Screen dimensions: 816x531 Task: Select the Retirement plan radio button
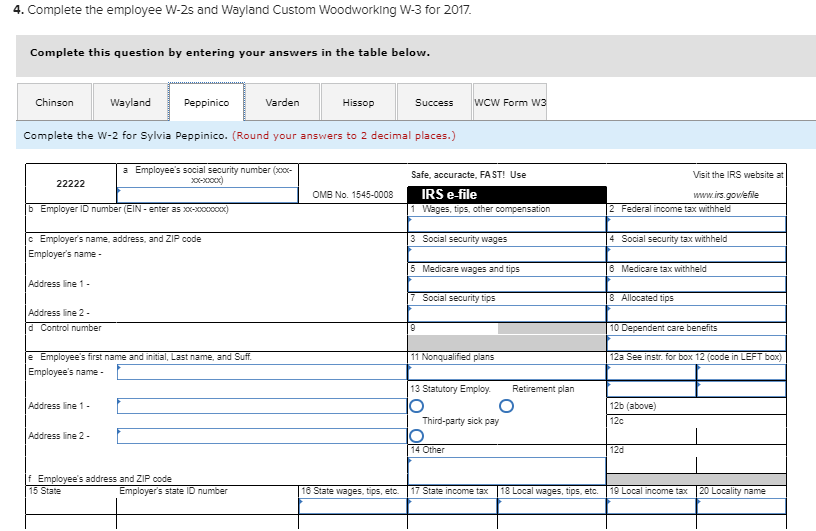(x=506, y=406)
